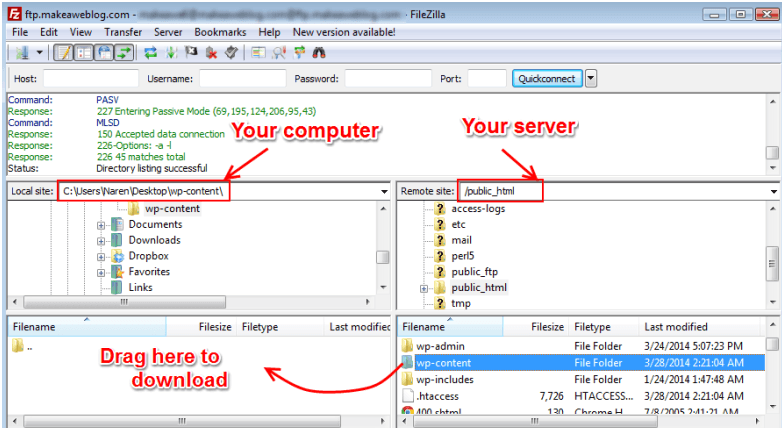Expand the Favorites folder node
Screen dimensions: 784x430
tap(101, 273)
